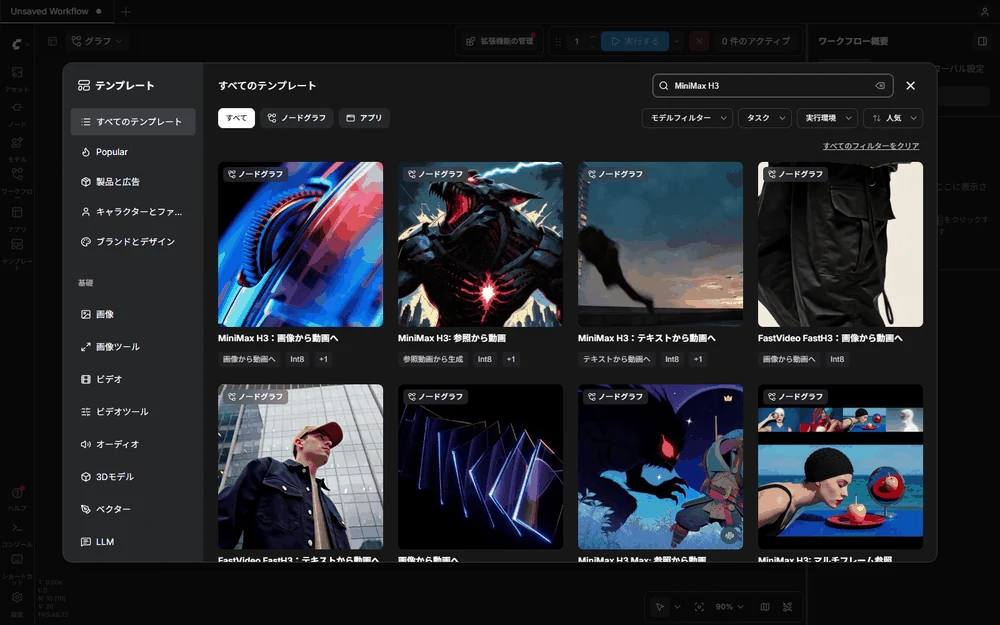This screenshot has width=1000, height=625.
Task: Open the 実行環境 dropdown
Action: [x=828, y=118]
